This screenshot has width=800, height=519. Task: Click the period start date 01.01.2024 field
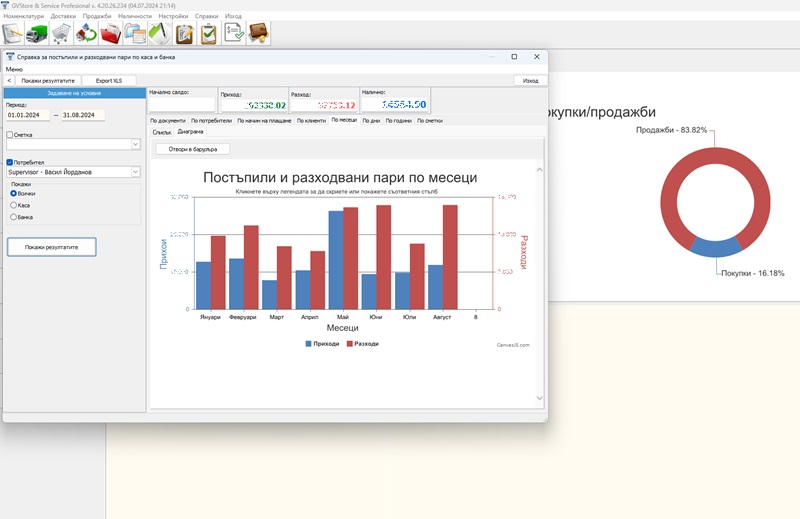pyautogui.click(x=28, y=115)
